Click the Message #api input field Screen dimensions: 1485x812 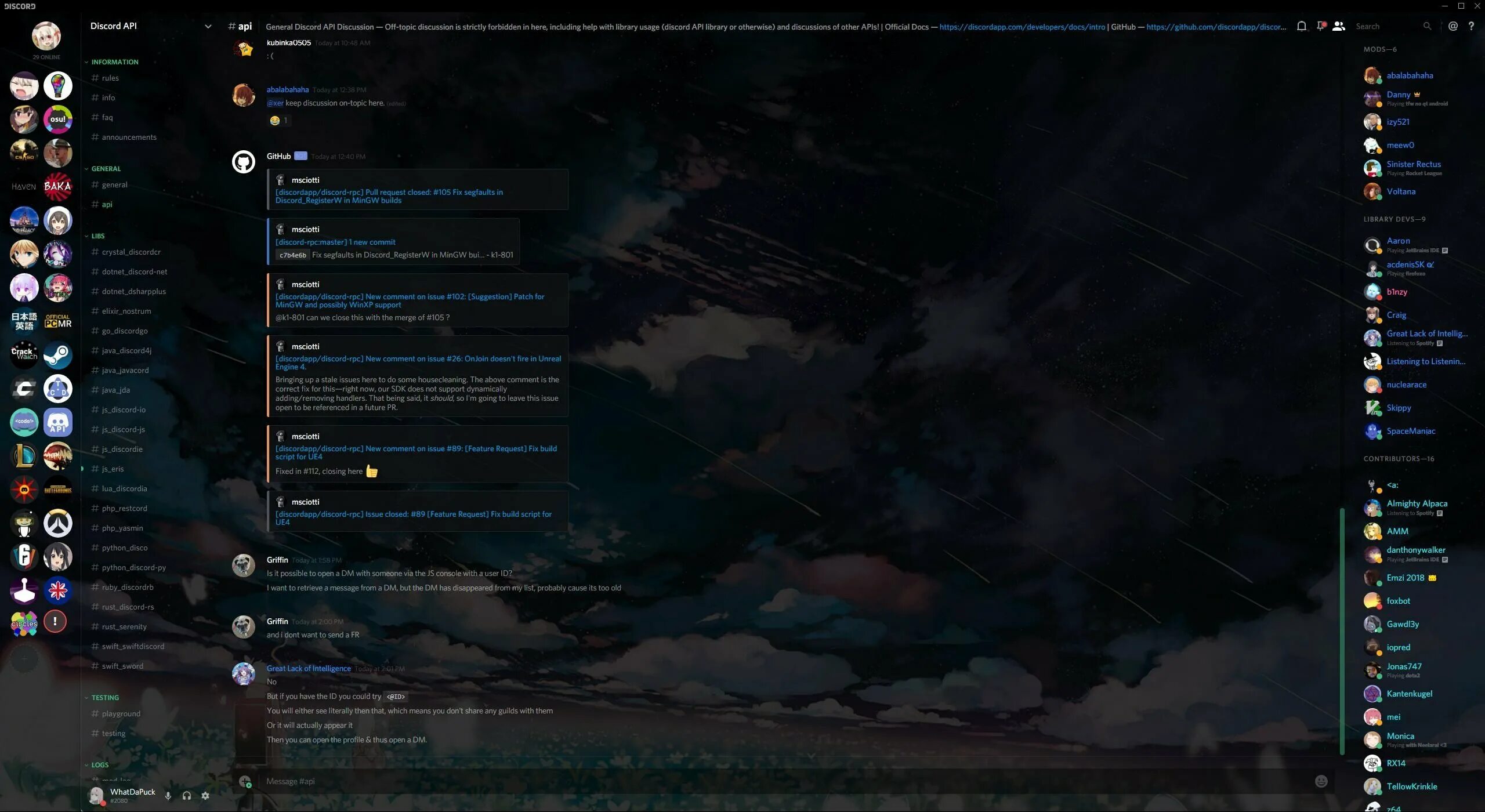click(780, 781)
